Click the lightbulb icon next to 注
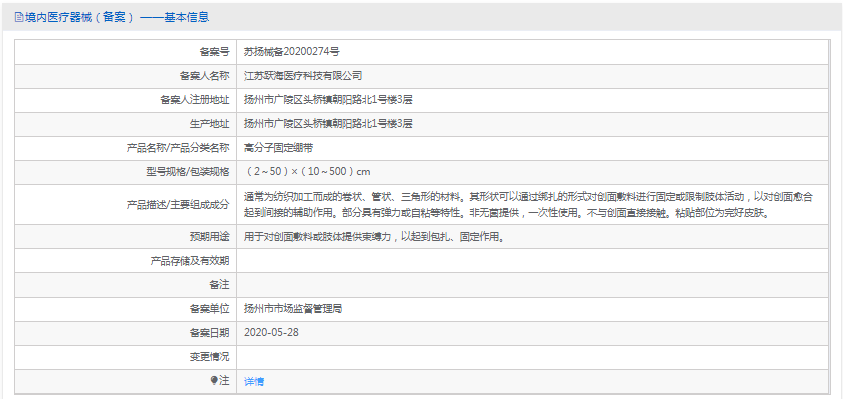The height and width of the screenshot is (399, 843). click(214, 381)
